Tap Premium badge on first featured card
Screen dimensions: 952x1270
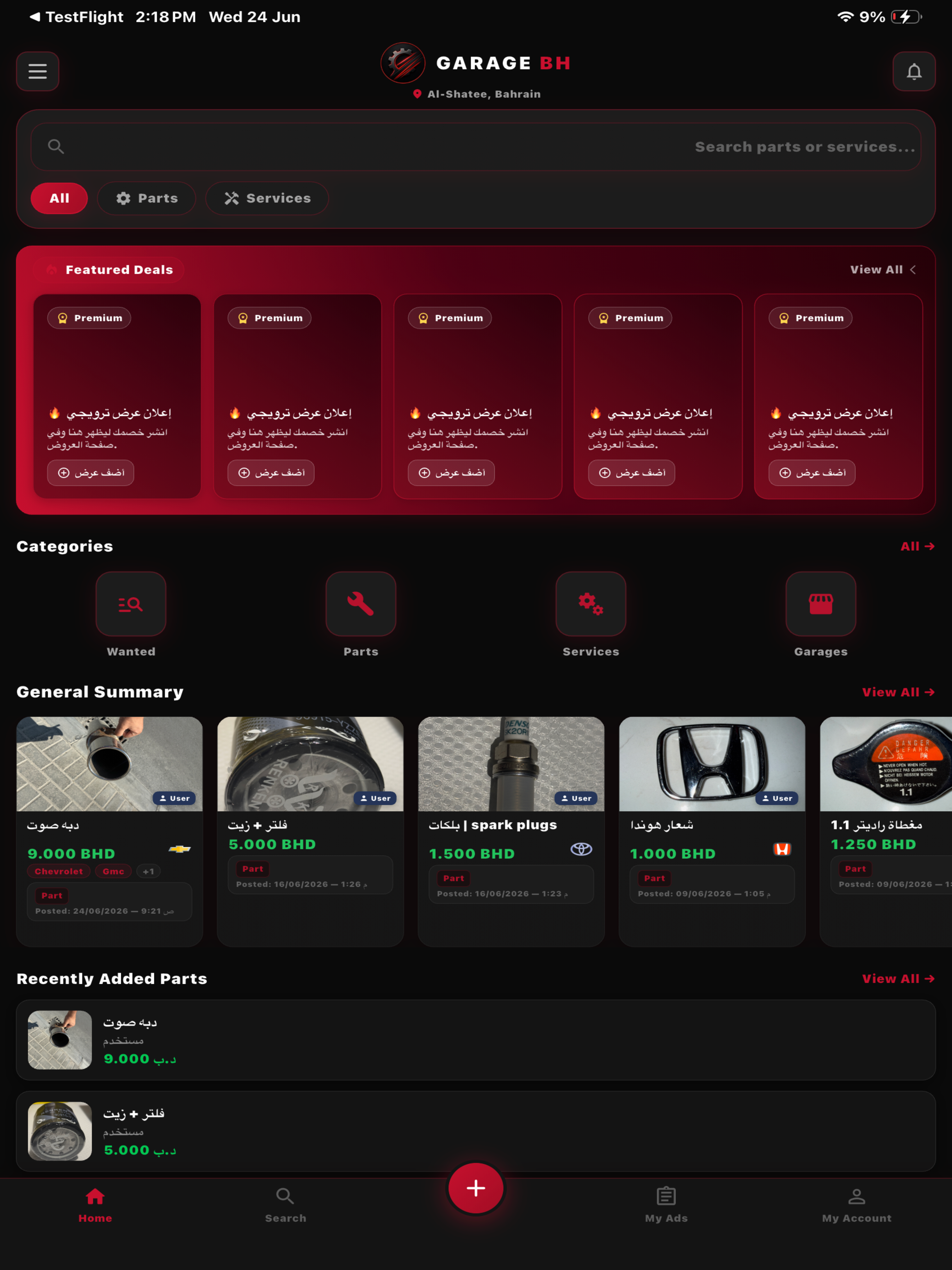pos(89,318)
